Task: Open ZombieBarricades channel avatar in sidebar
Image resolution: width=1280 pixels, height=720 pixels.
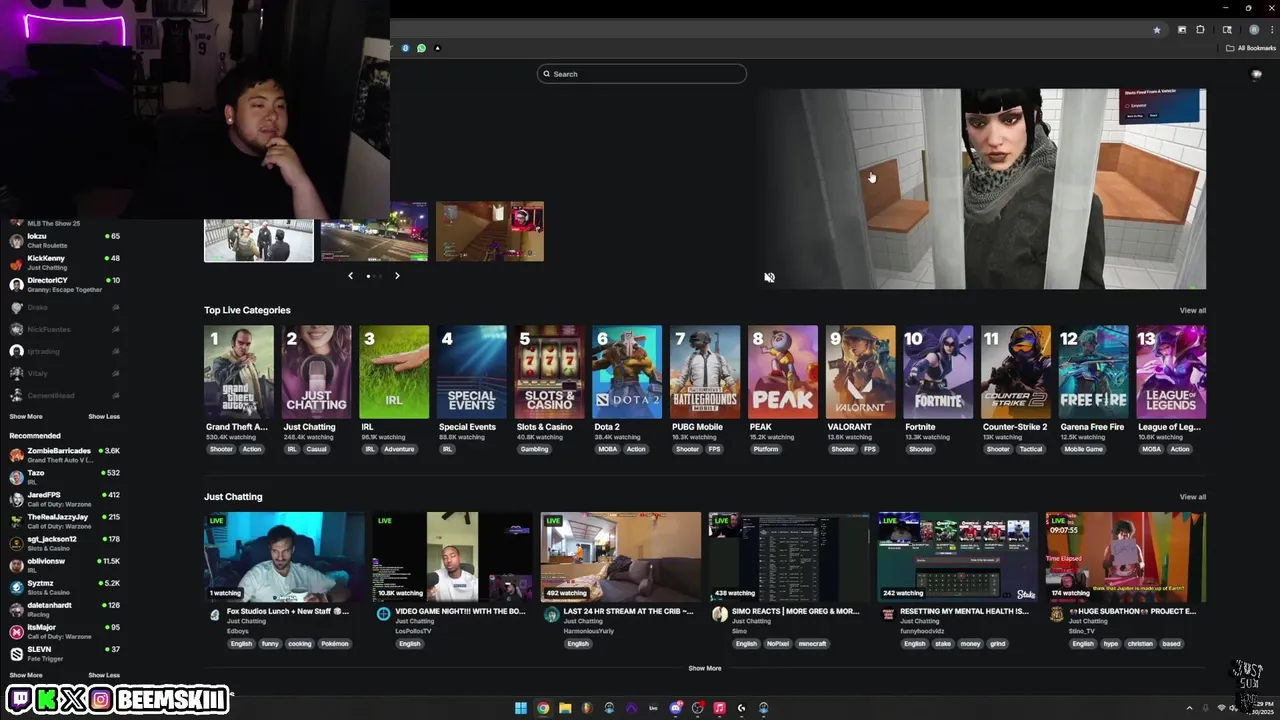Action: pyautogui.click(x=16, y=455)
